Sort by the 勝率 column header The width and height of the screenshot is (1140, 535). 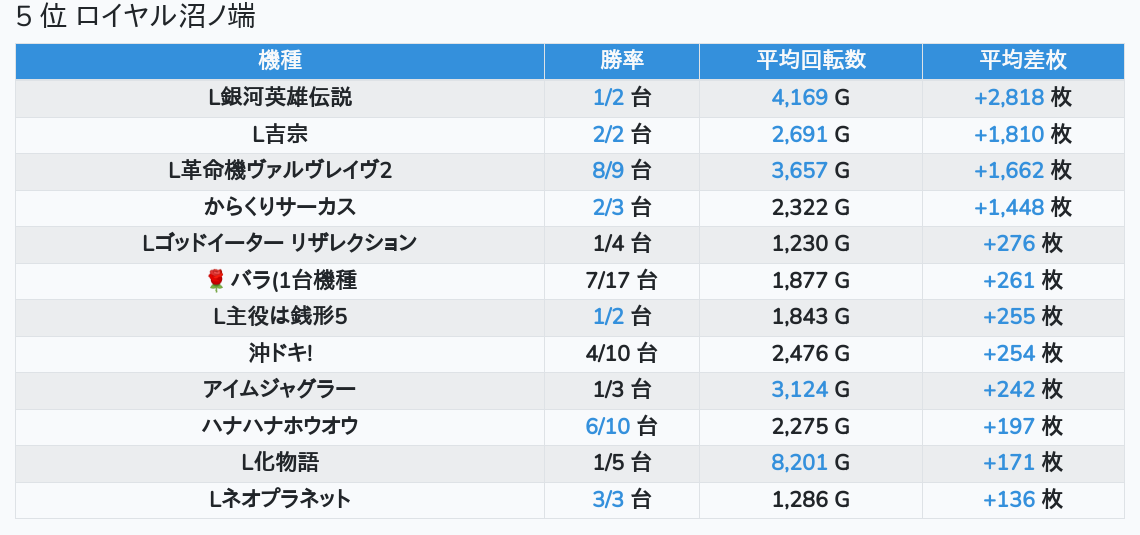[621, 60]
